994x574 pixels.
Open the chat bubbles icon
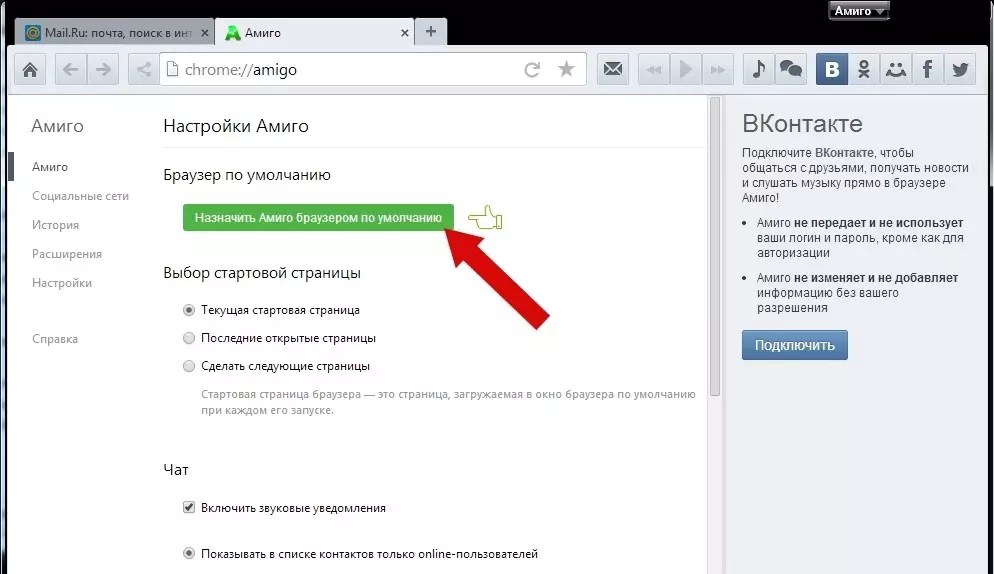(x=791, y=70)
